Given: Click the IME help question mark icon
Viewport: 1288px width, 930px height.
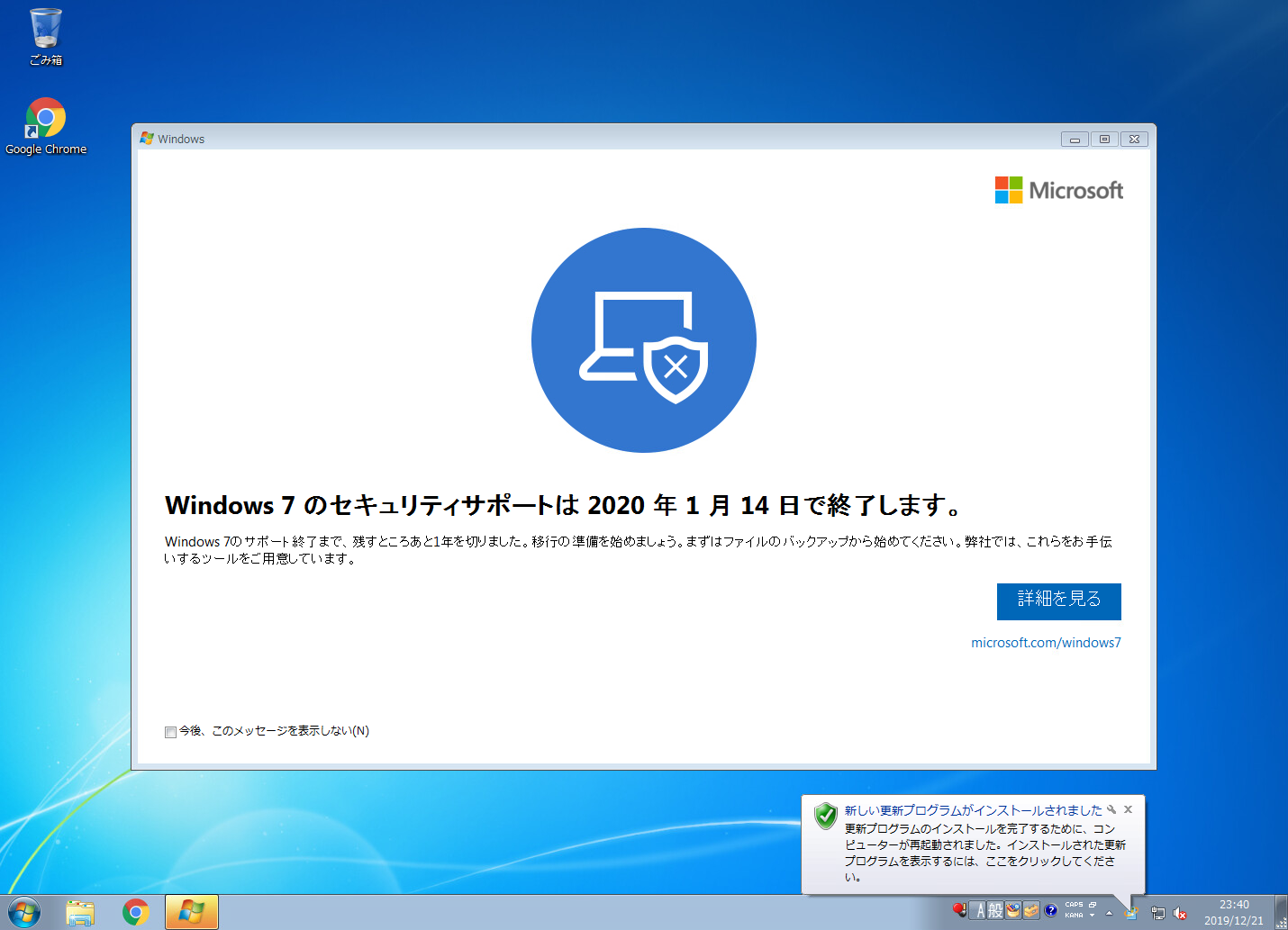Looking at the screenshot, I should [1050, 910].
